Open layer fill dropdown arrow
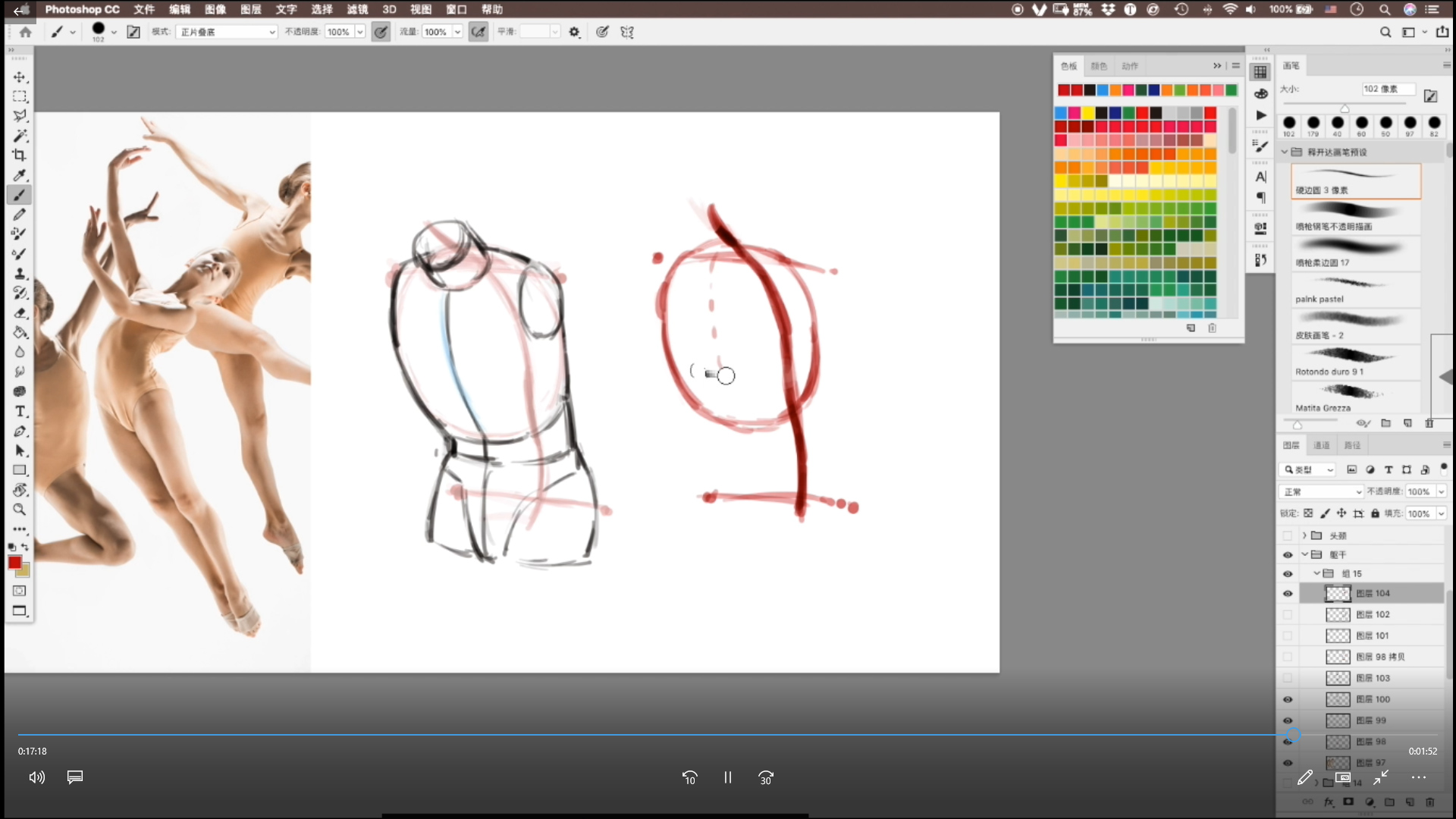Image resolution: width=1456 pixels, height=819 pixels. [x=1442, y=513]
